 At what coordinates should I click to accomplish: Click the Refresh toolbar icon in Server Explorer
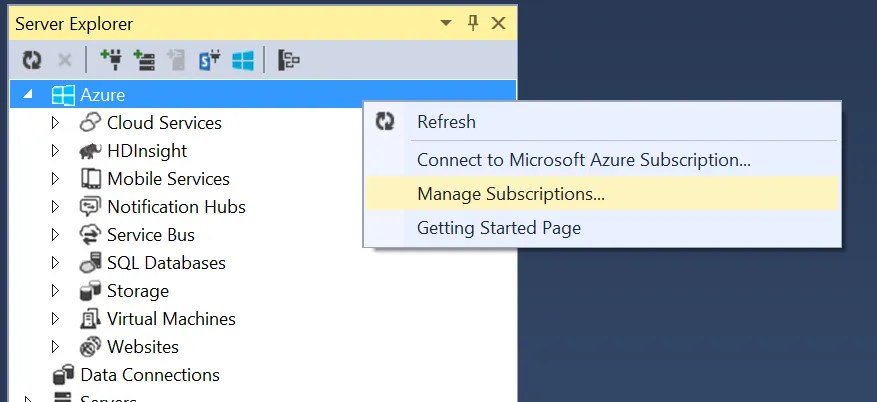32,60
